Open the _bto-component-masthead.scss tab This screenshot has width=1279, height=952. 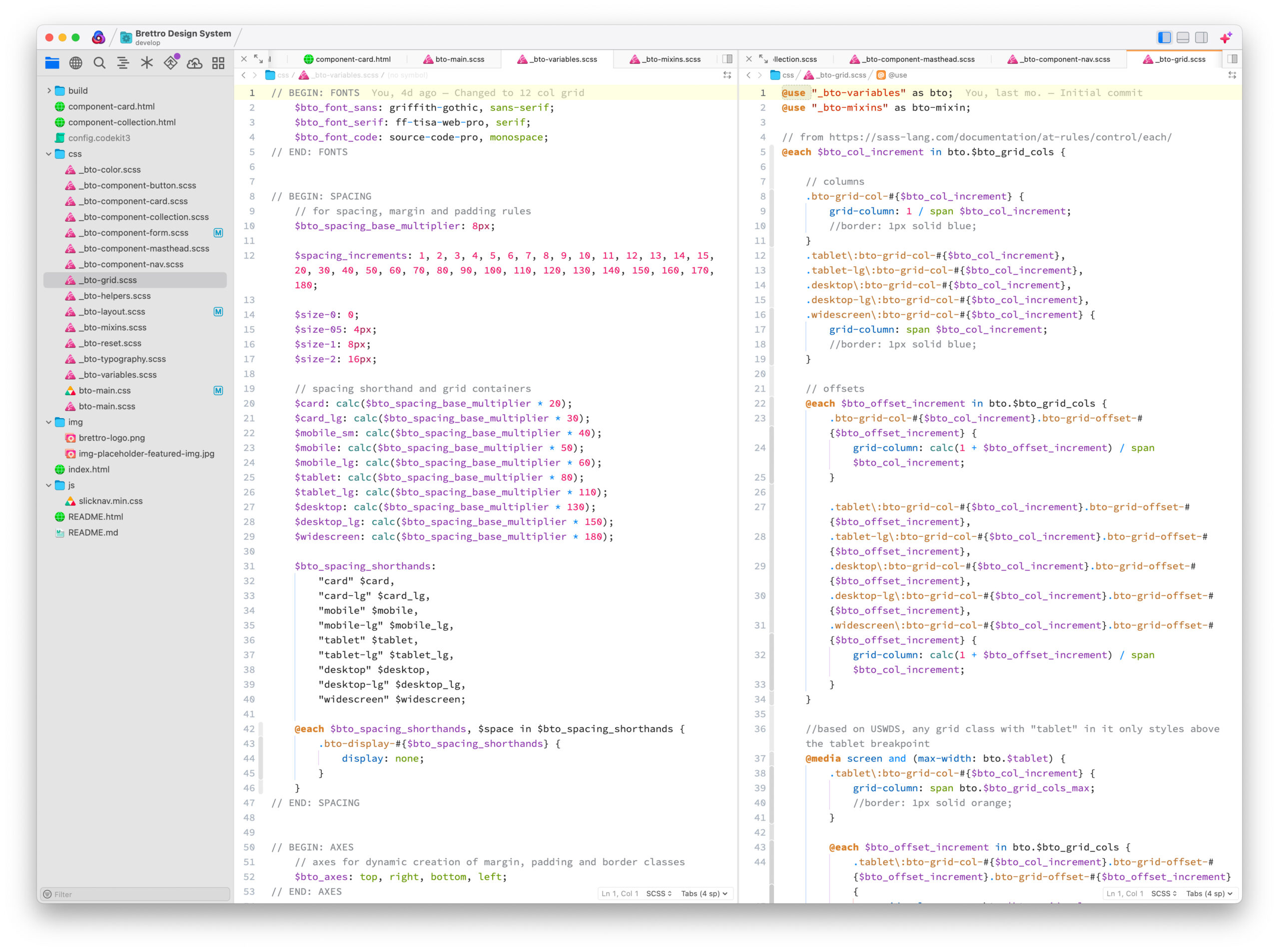[912, 59]
